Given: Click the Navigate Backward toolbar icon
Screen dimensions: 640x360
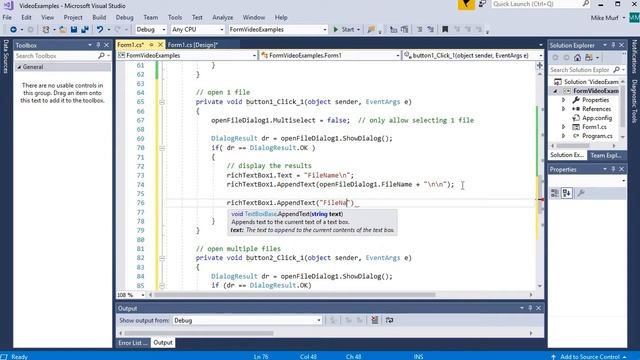Looking at the screenshot, I should [13, 29].
